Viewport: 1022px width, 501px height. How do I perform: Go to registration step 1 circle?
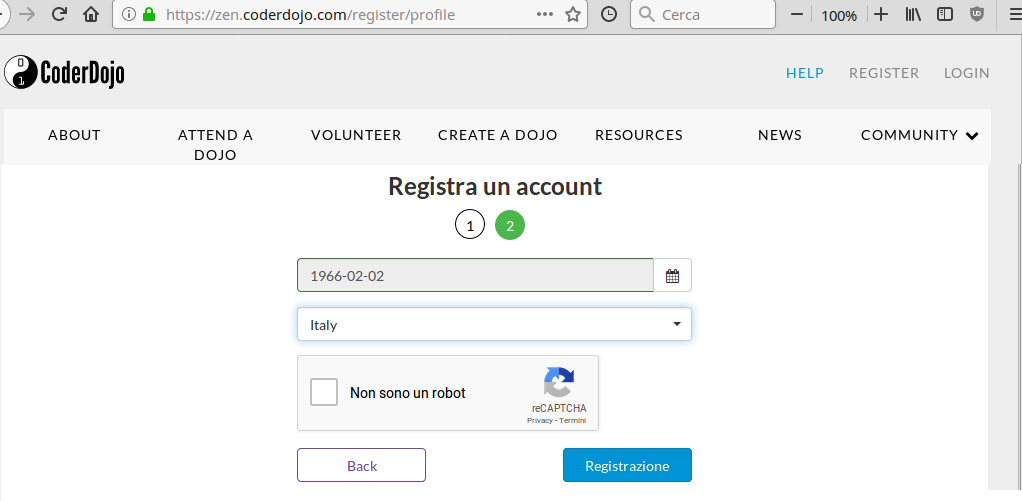470,226
